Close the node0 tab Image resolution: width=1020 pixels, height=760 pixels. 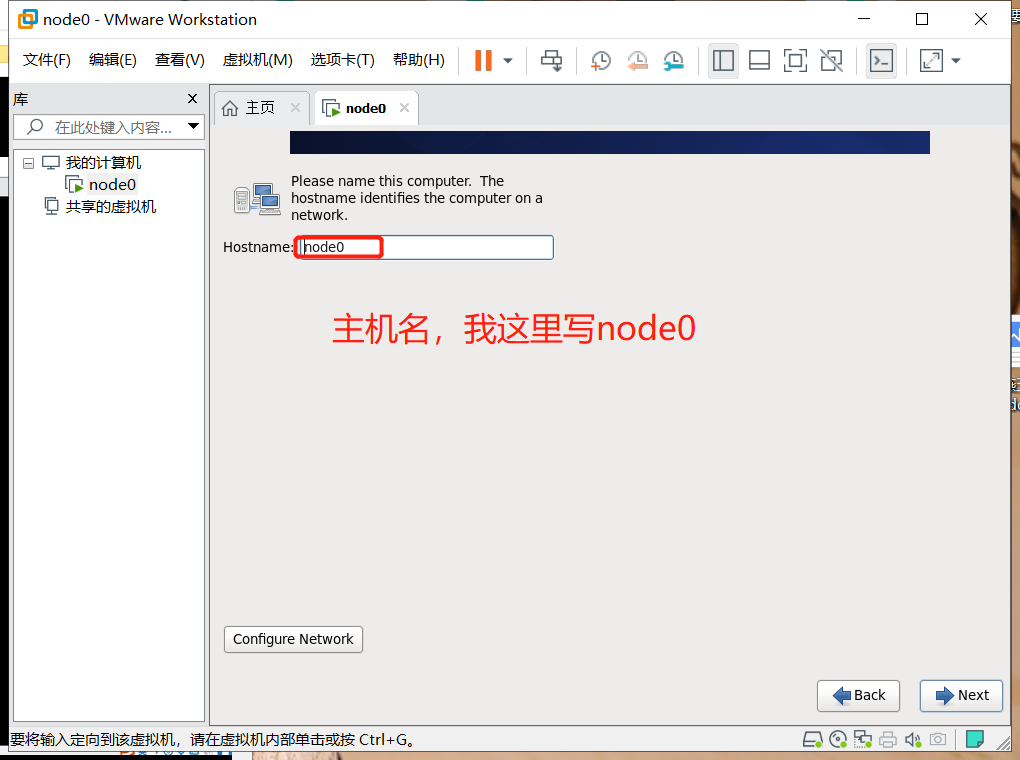404,108
